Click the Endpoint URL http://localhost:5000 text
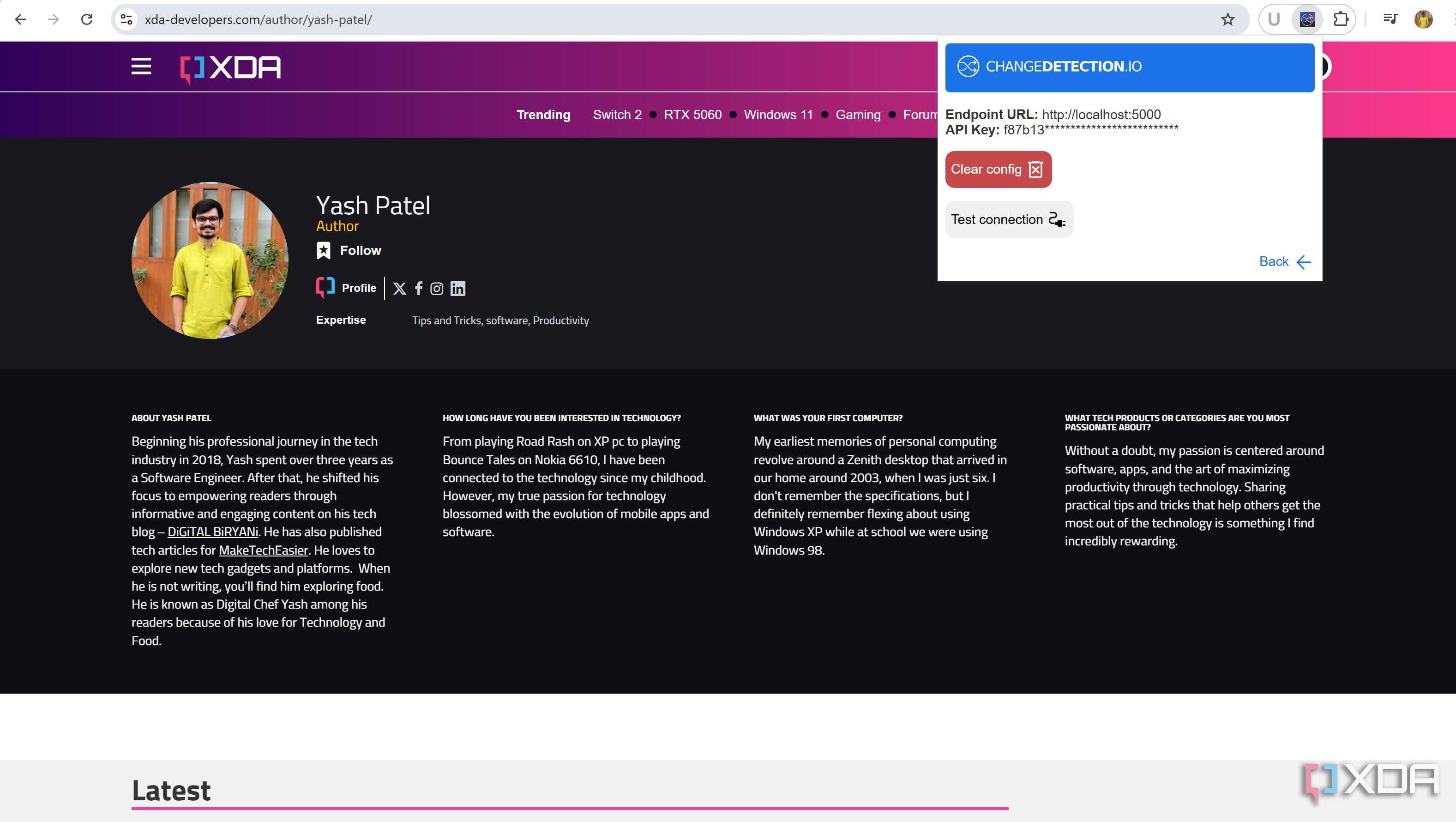The width and height of the screenshot is (1456, 822). coord(1053,115)
